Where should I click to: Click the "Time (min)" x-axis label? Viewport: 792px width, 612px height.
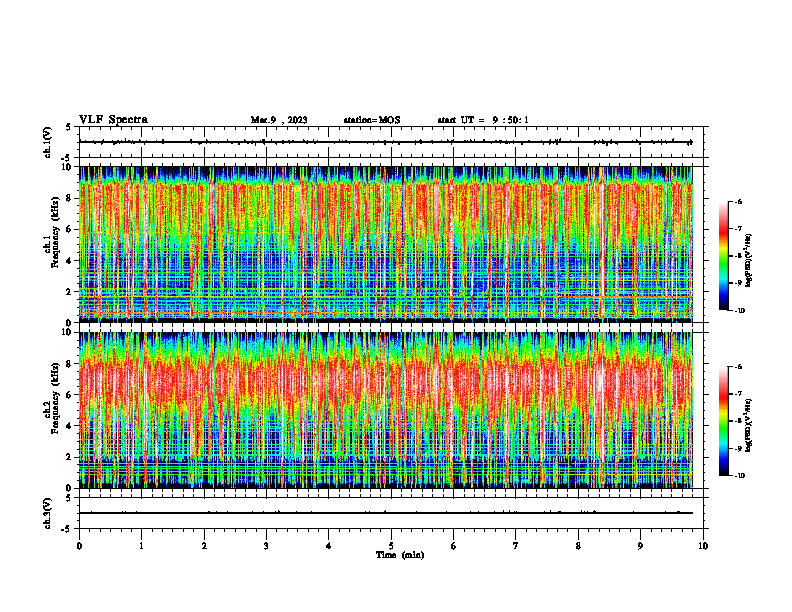click(400, 555)
